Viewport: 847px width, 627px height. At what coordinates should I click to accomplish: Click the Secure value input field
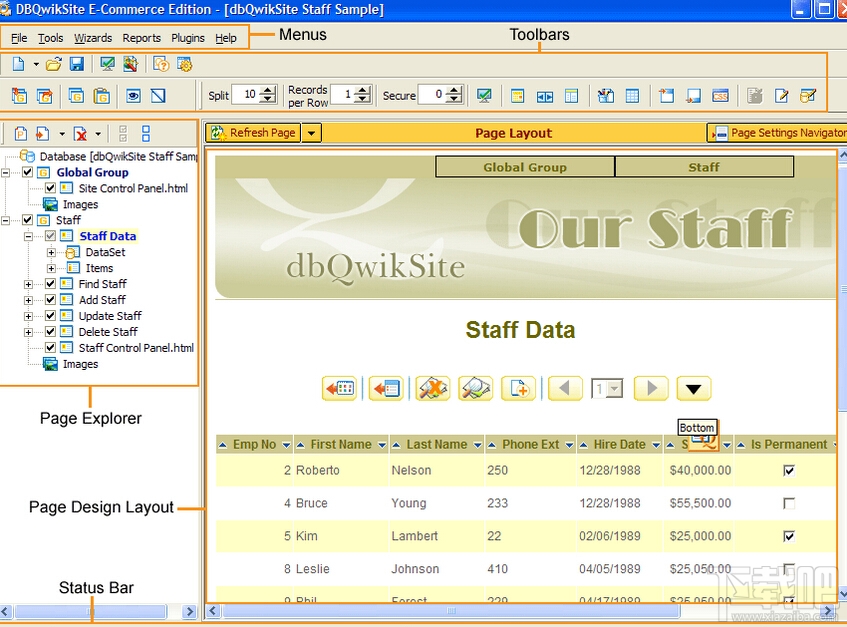point(432,95)
